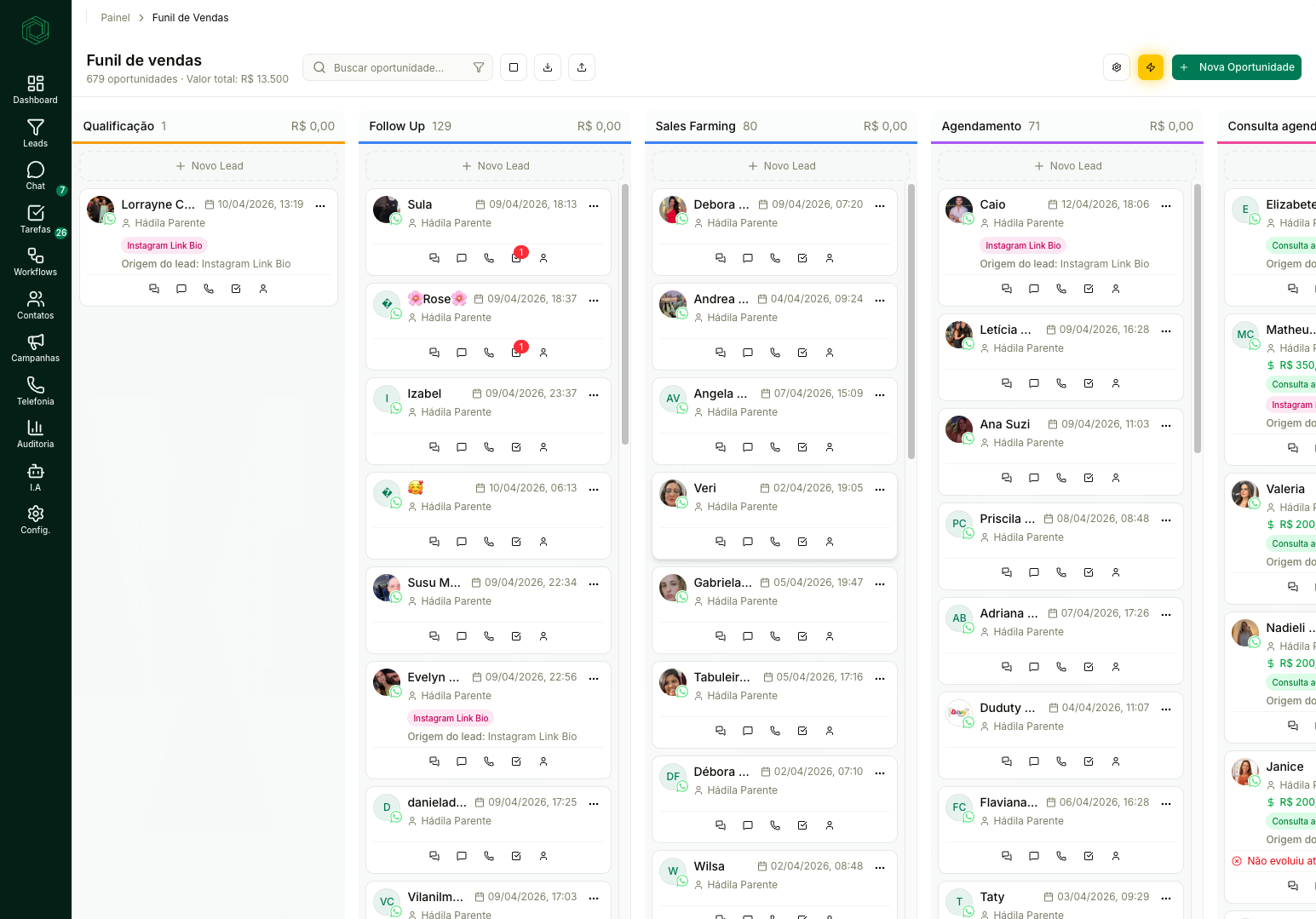Open Leads in the sidebar
Viewport: 1316px width, 919px height.
pos(36,133)
